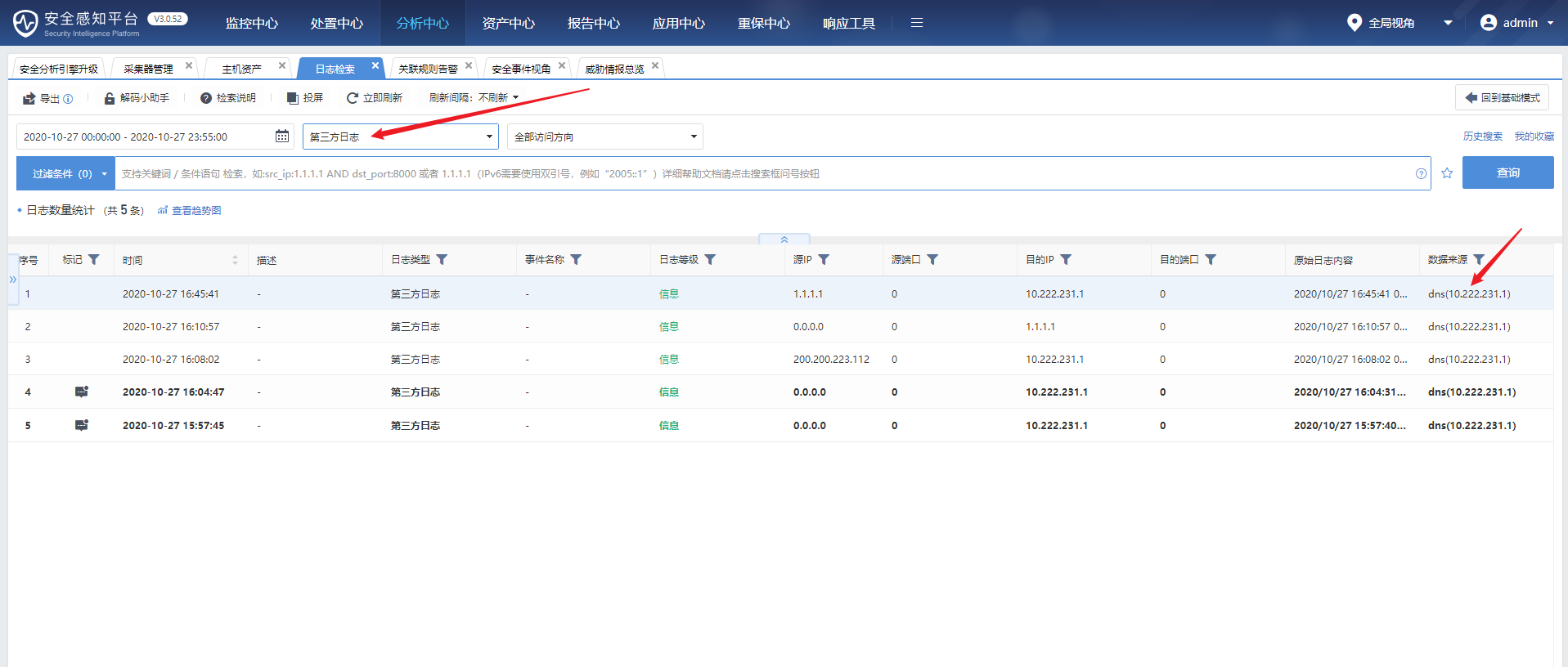Filter the 日志类型 column

[442, 260]
